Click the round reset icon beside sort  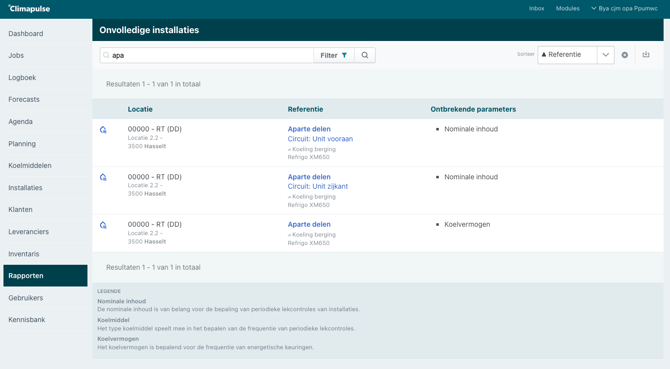point(625,55)
